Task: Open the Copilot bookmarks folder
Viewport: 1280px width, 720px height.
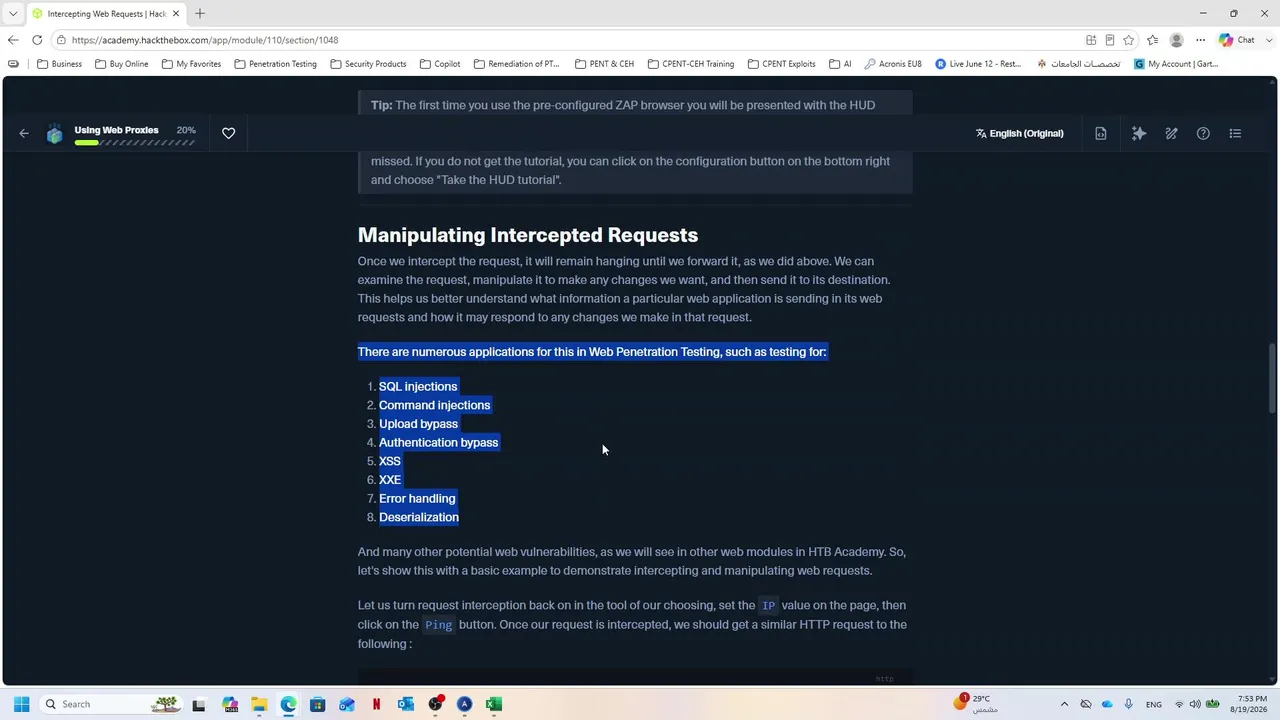Action: (x=440, y=64)
